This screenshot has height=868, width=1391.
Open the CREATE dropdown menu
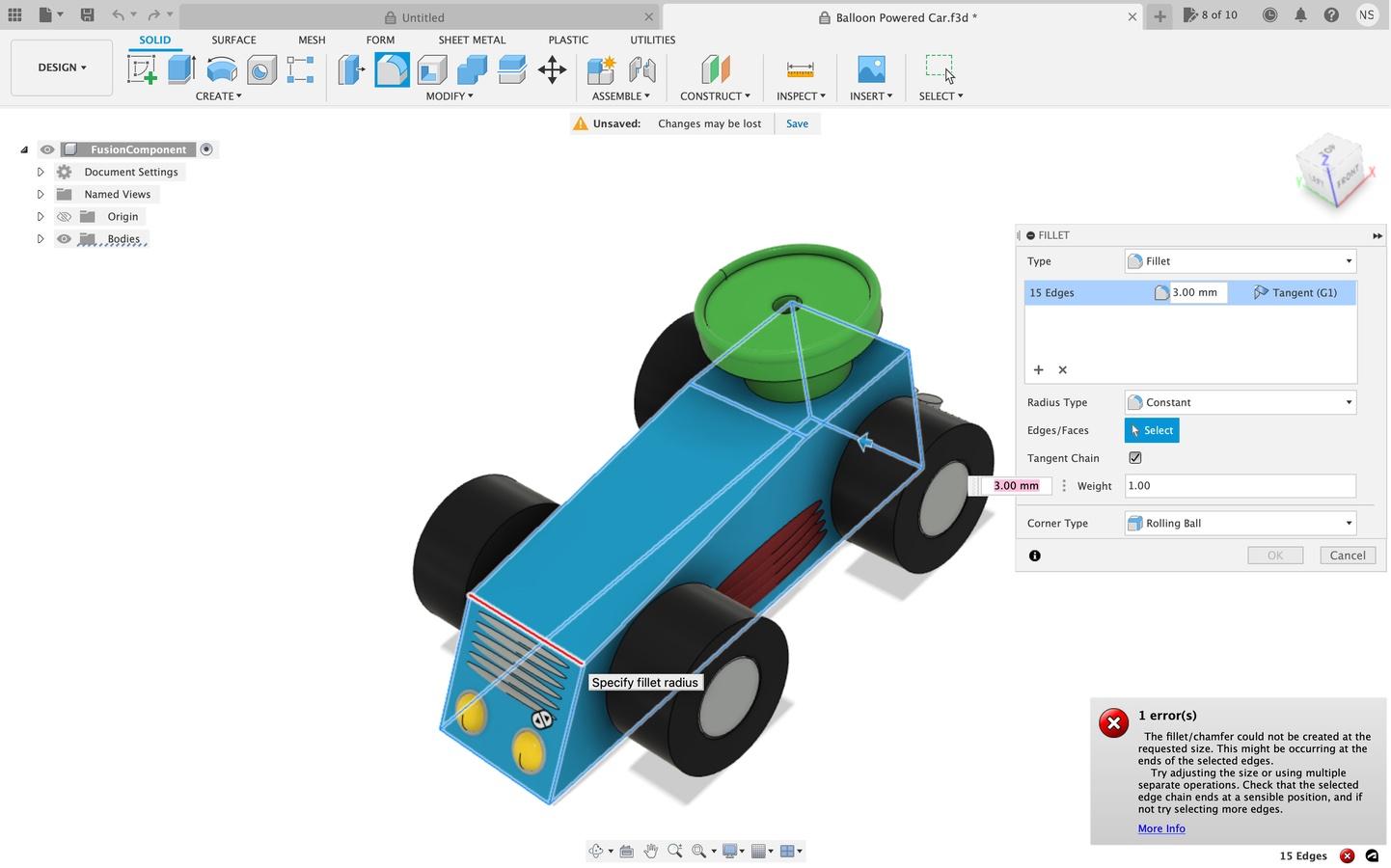219,96
